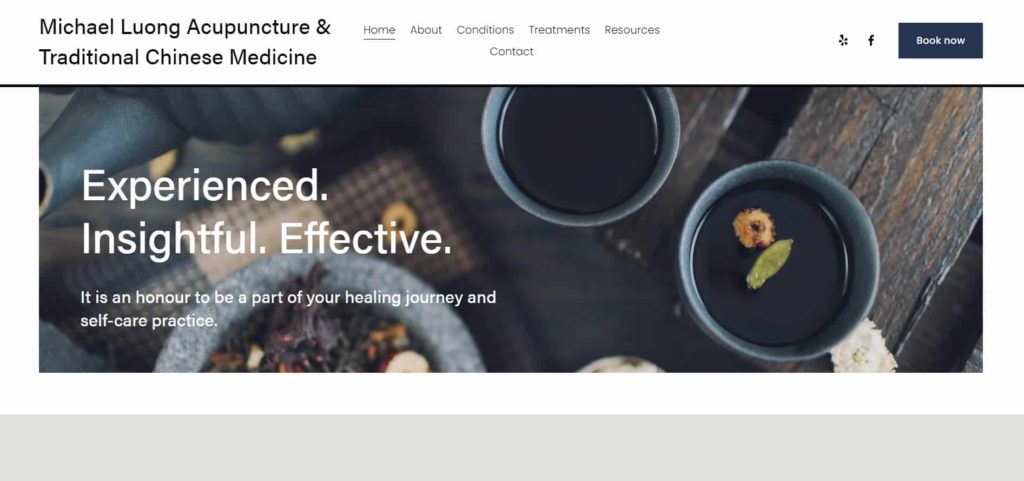Click the grey section below the banner
Screen dimensions: 1024x481
(x=512, y=448)
